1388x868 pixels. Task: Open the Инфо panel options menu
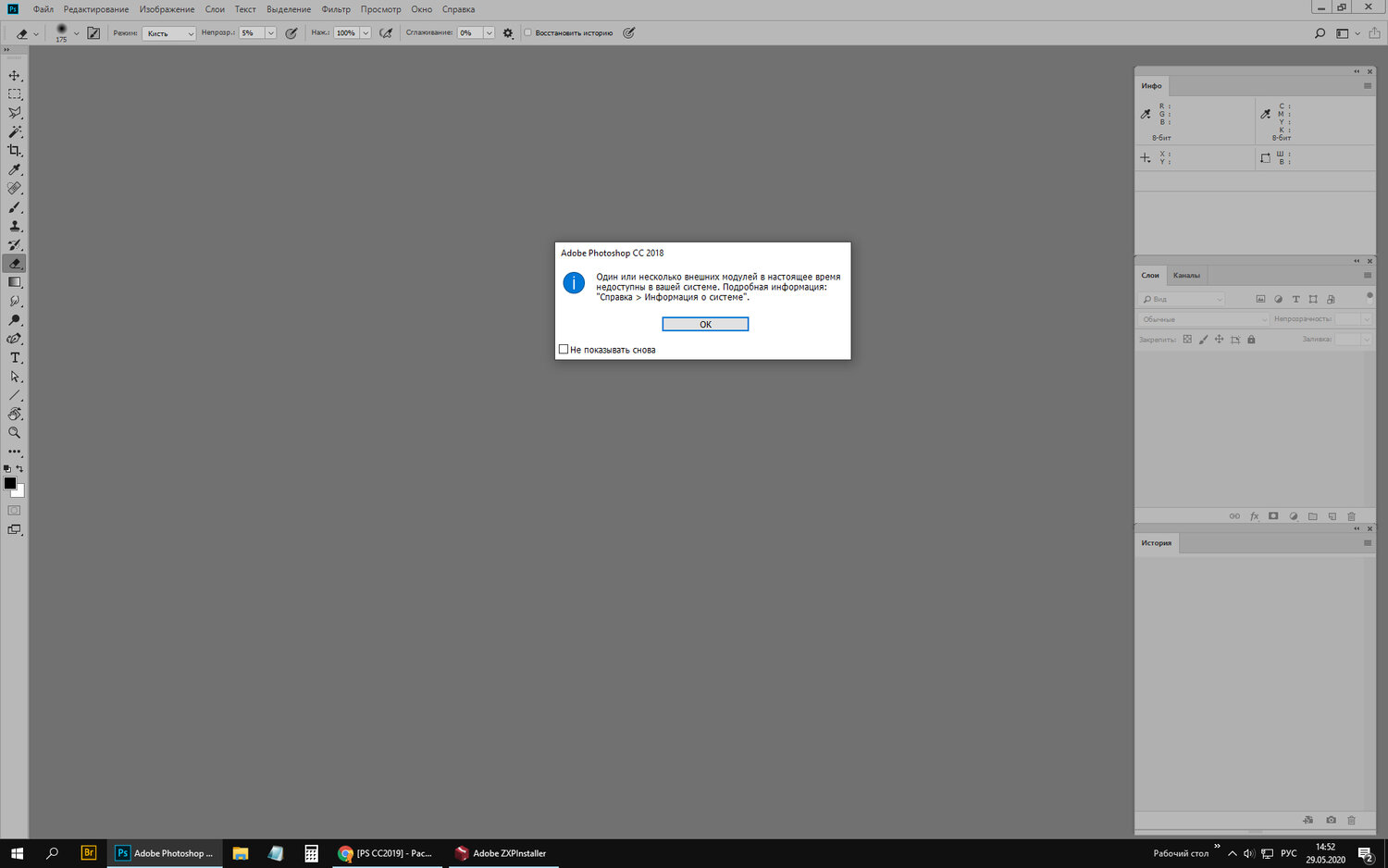[1368, 86]
